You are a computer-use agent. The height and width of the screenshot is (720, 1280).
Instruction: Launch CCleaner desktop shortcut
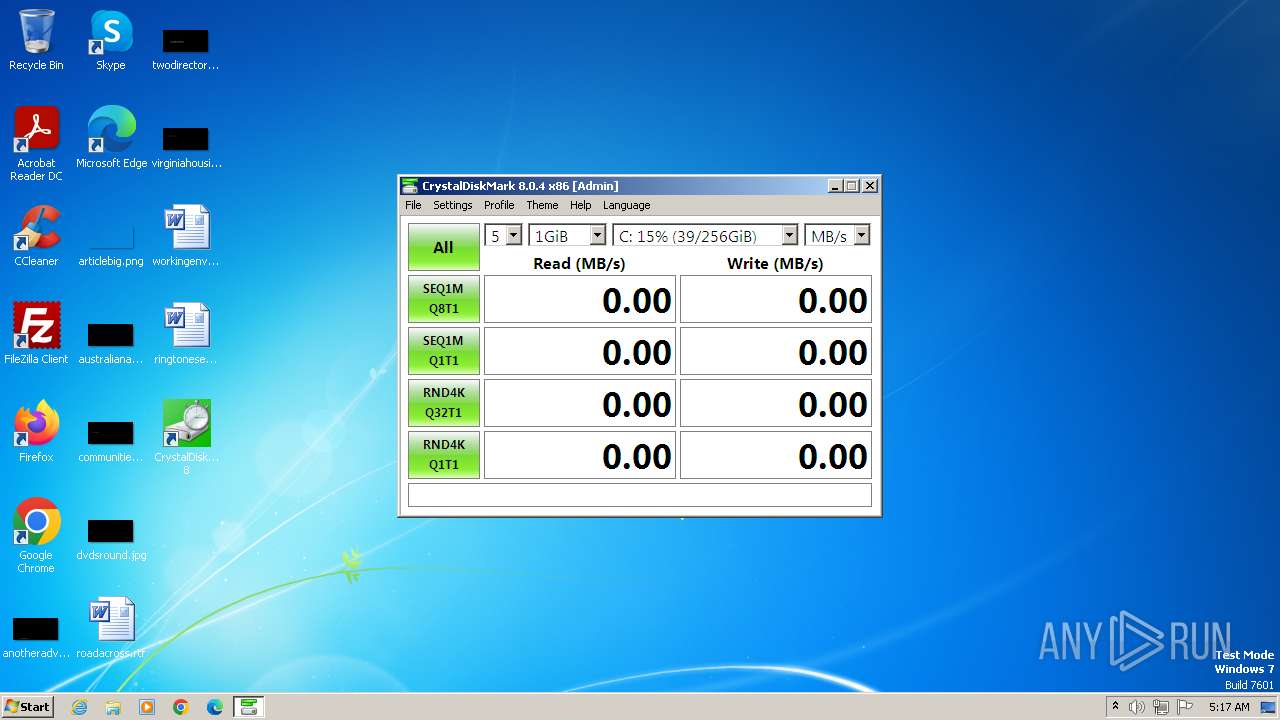click(36, 236)
